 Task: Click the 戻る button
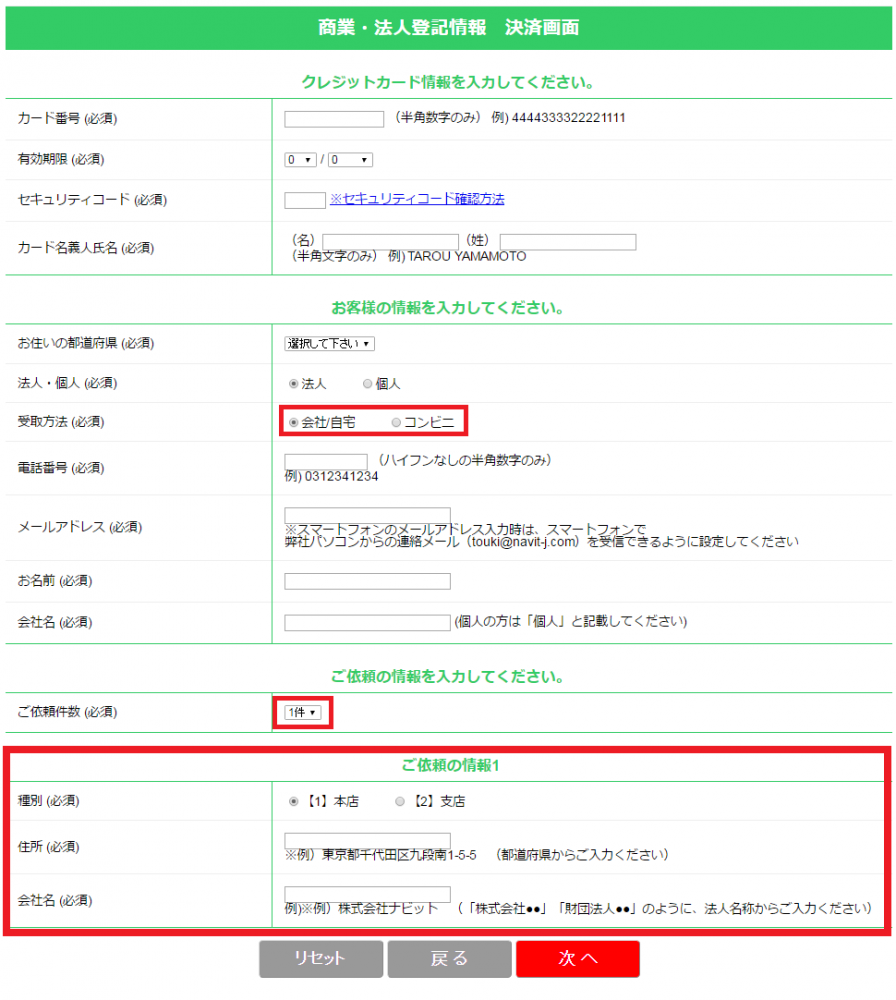[x=450, y=959]
